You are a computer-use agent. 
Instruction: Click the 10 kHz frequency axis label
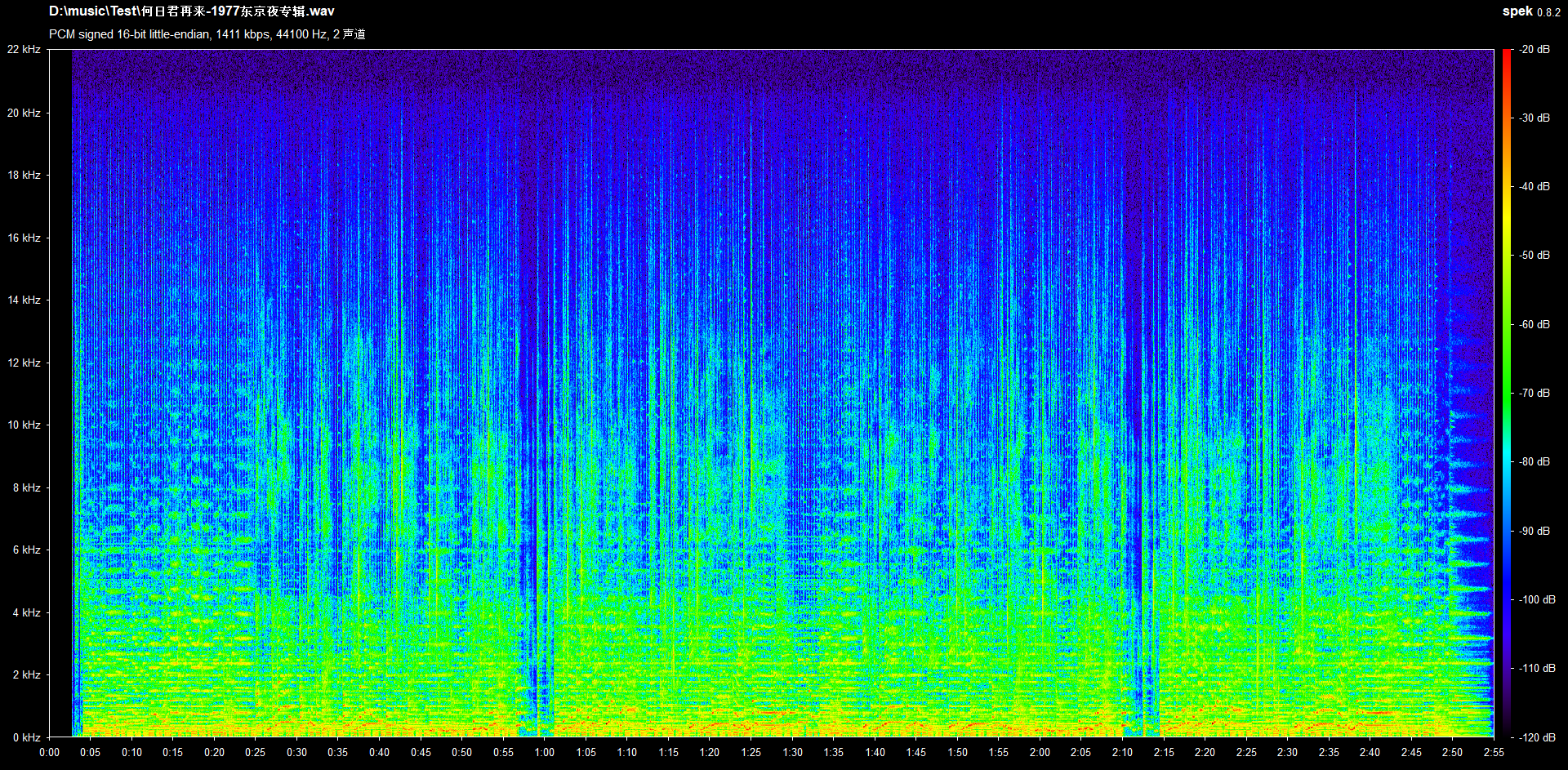(x=24, y=425)
